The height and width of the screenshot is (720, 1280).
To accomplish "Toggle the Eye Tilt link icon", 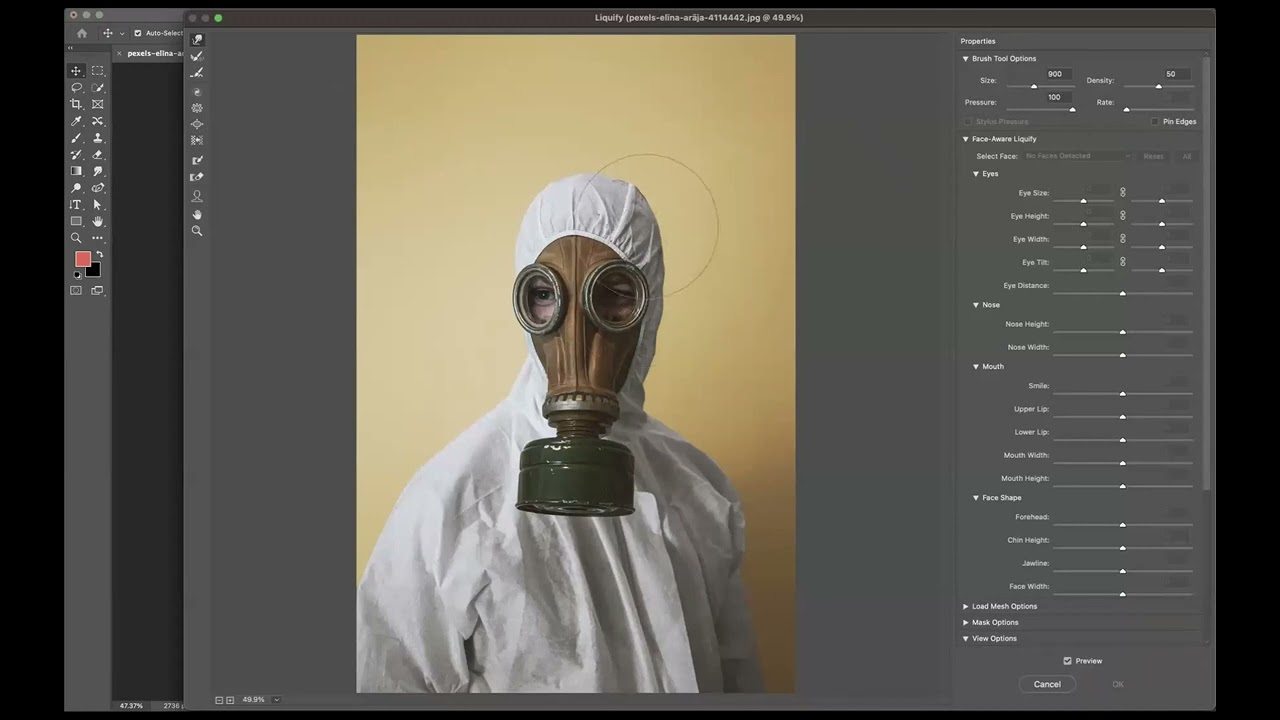I will pos(1123,261).
